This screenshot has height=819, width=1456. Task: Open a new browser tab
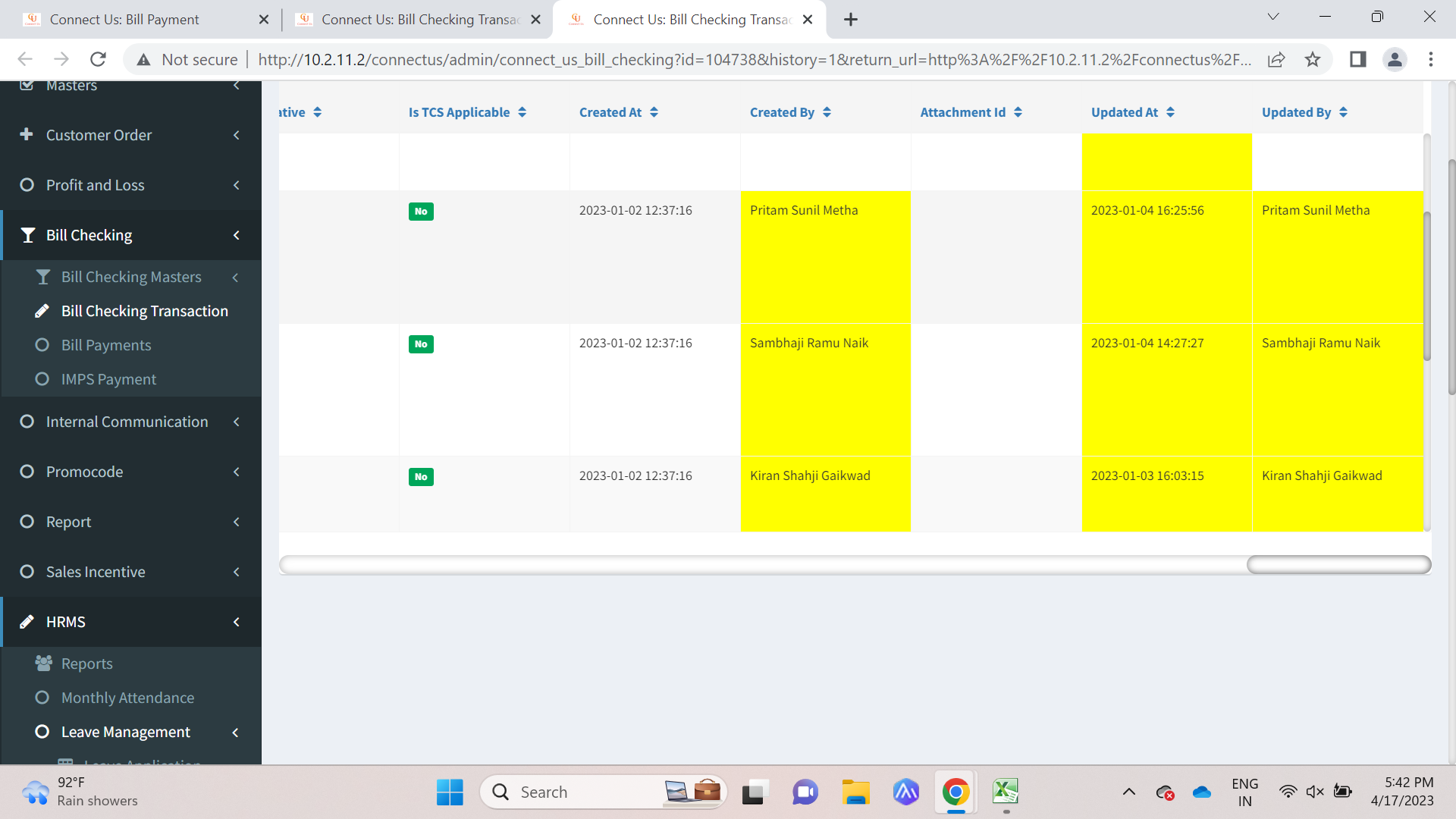(x=851, y=20)
